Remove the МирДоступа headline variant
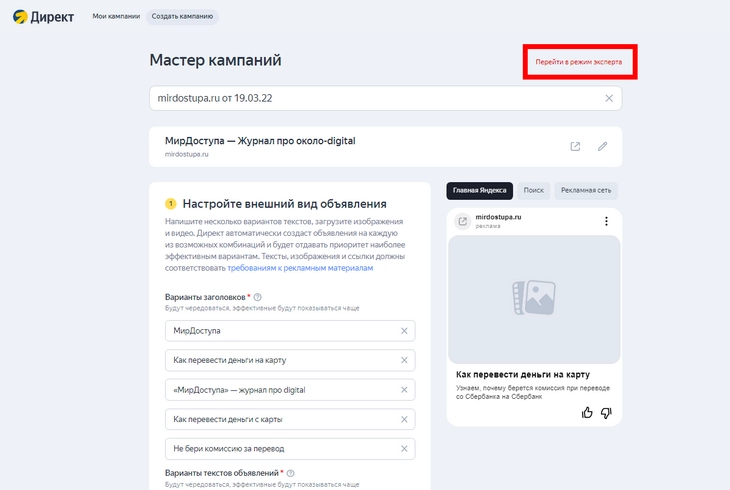The width and height of the screenshot is (730, 490). (404, 331)
